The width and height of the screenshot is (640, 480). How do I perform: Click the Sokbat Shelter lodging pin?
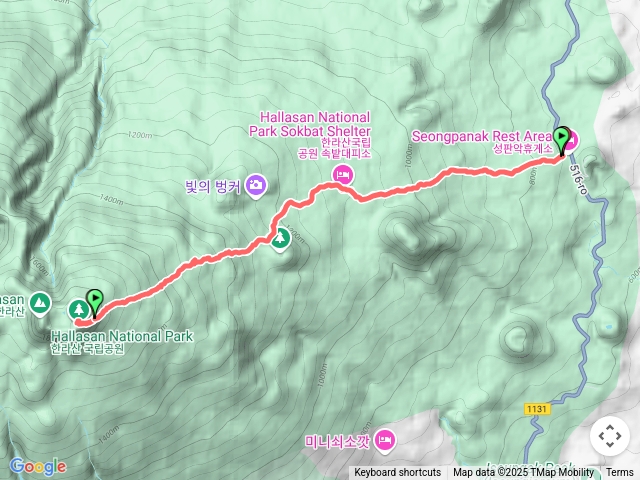pos(344,176)
